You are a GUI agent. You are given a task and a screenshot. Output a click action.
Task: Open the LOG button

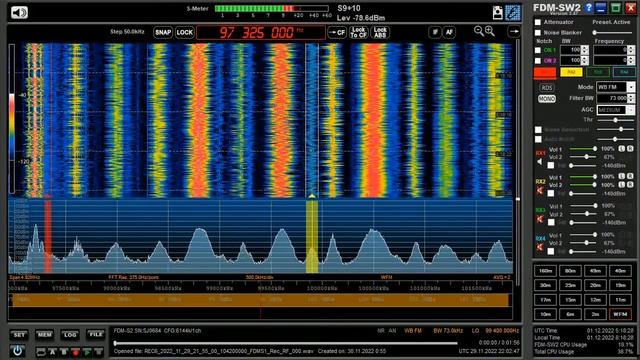coord(70,335)
